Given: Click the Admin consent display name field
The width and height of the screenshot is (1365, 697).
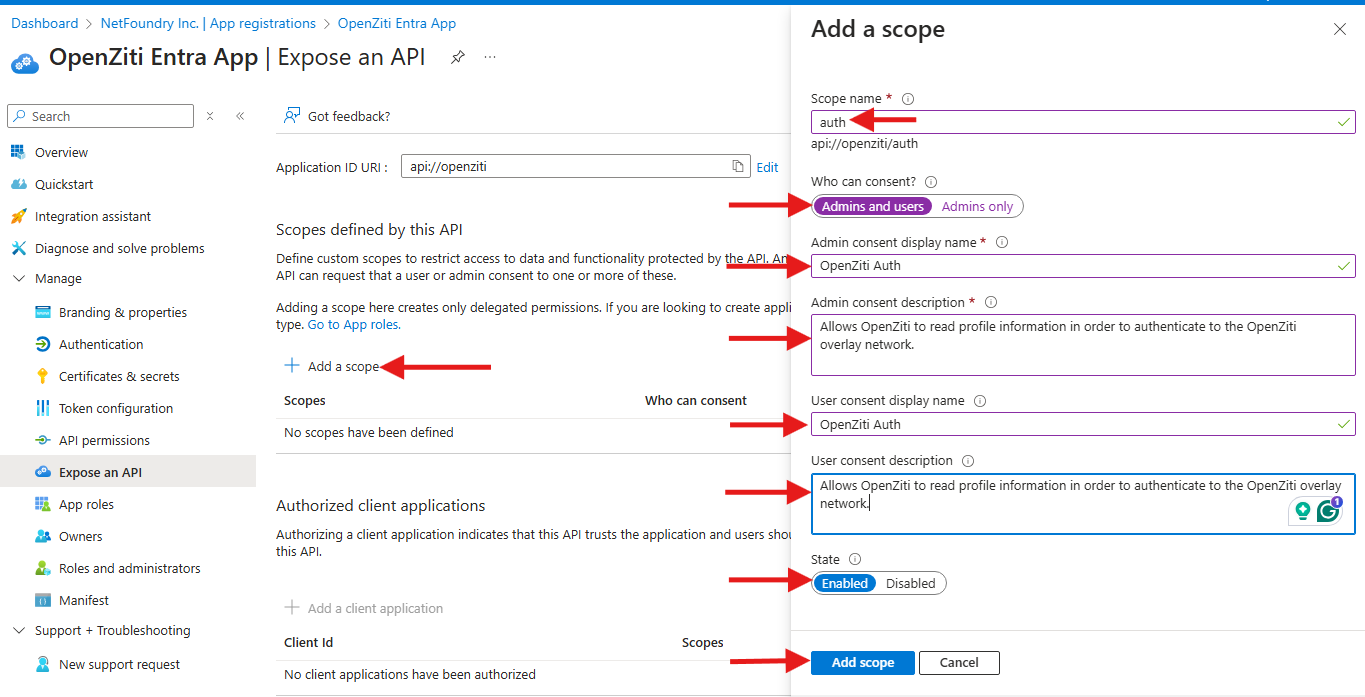Looking at the screenshot, I should pos(1070,266).
